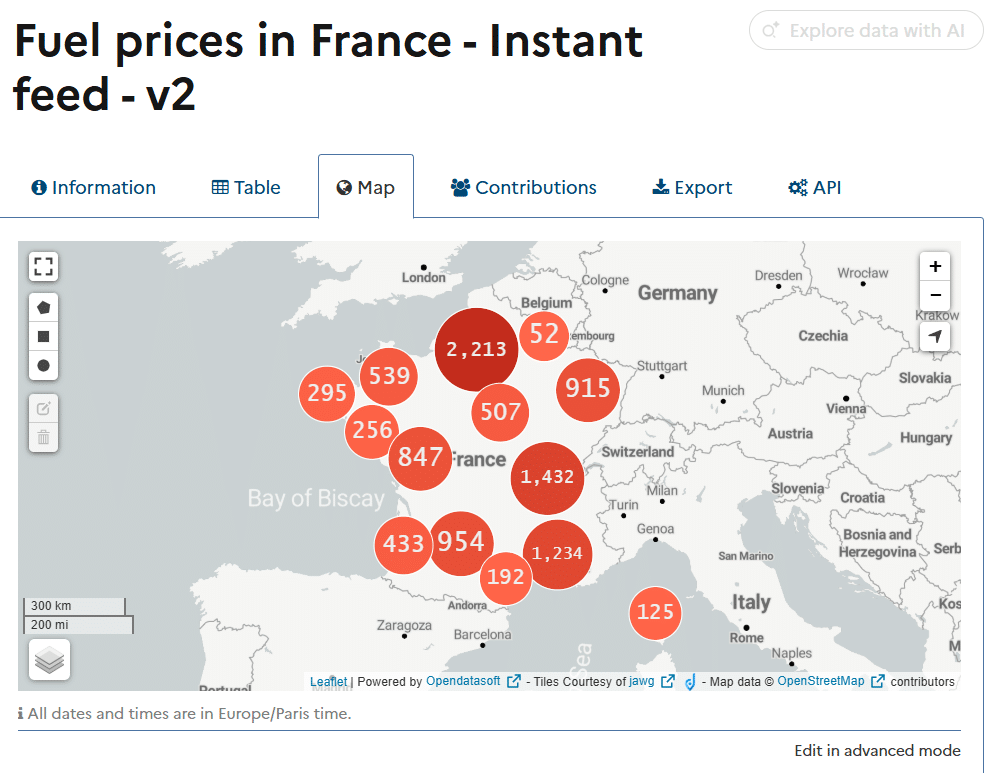Viewport: 1006px width, 773px height.
Task: Go to the Contributions tab
Action: (524, 187)
